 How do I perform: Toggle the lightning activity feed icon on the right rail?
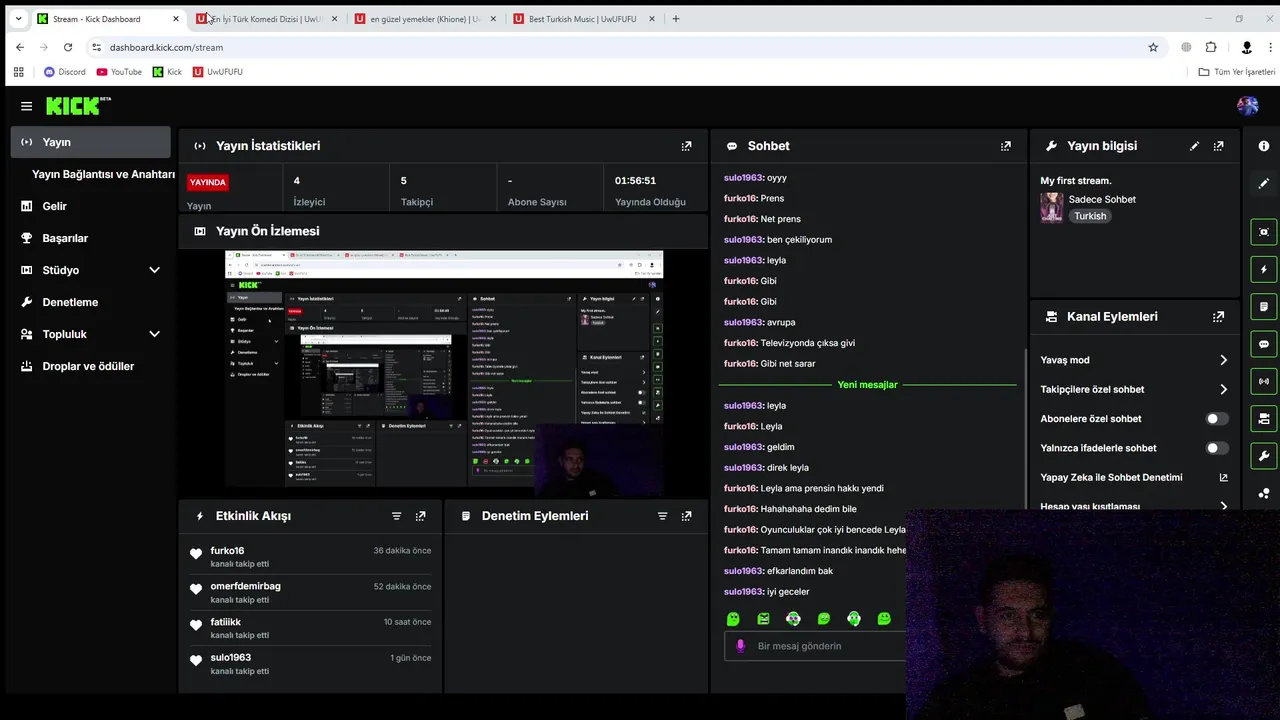coord(1264,270)
